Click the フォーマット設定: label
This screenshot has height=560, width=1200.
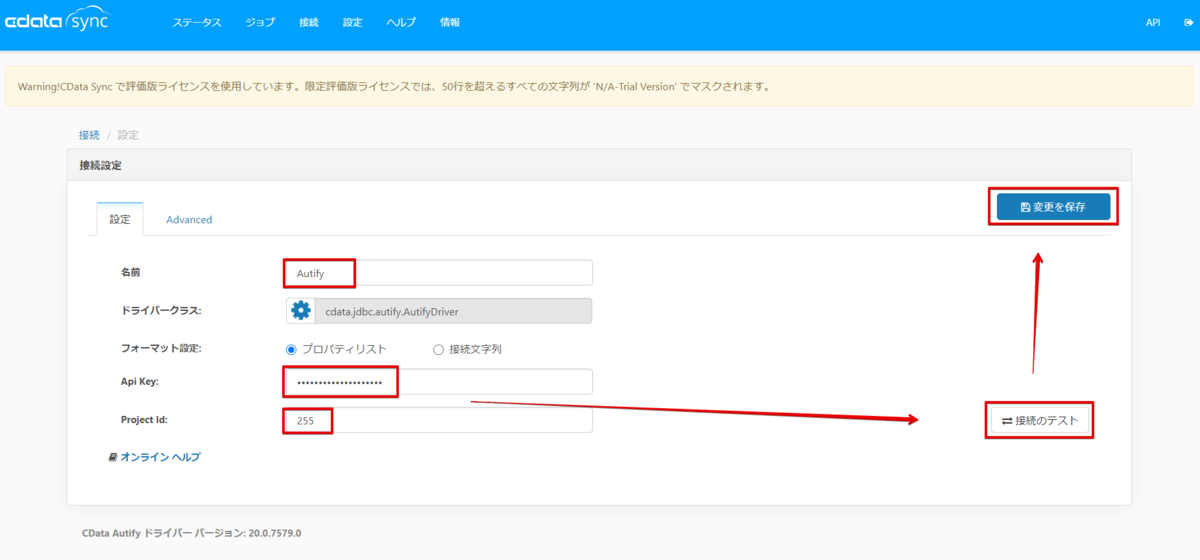[x=162, y=349]
